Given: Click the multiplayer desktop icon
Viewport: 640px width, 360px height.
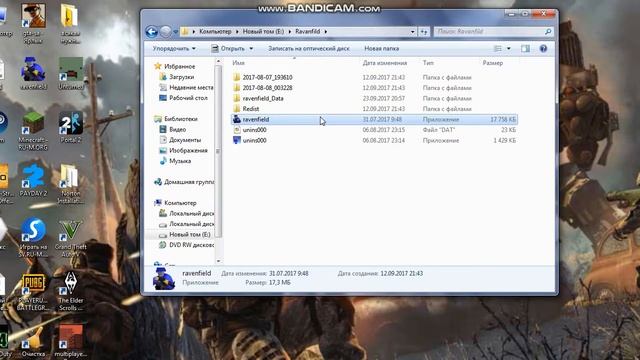Looking at the screenshot, I should click(x=71, y=341).
